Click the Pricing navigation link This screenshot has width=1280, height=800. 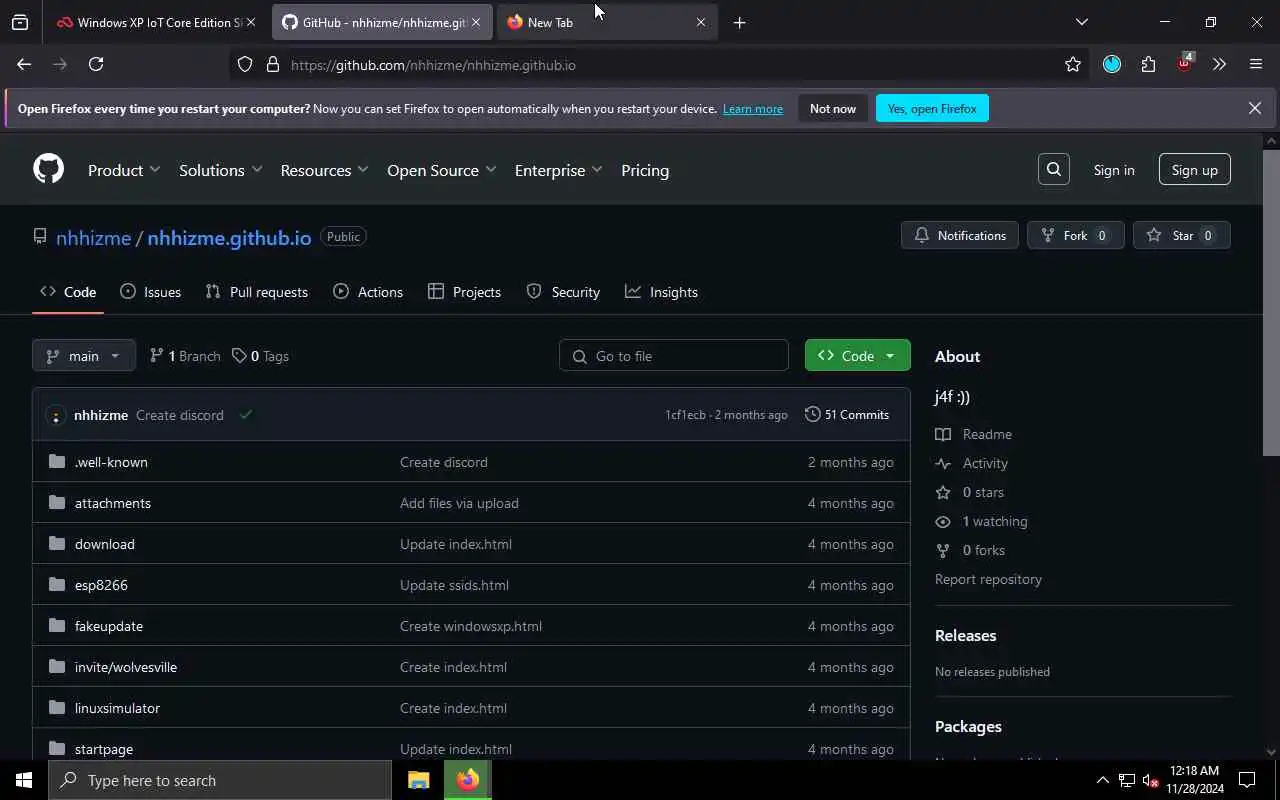tap(645, 170)
